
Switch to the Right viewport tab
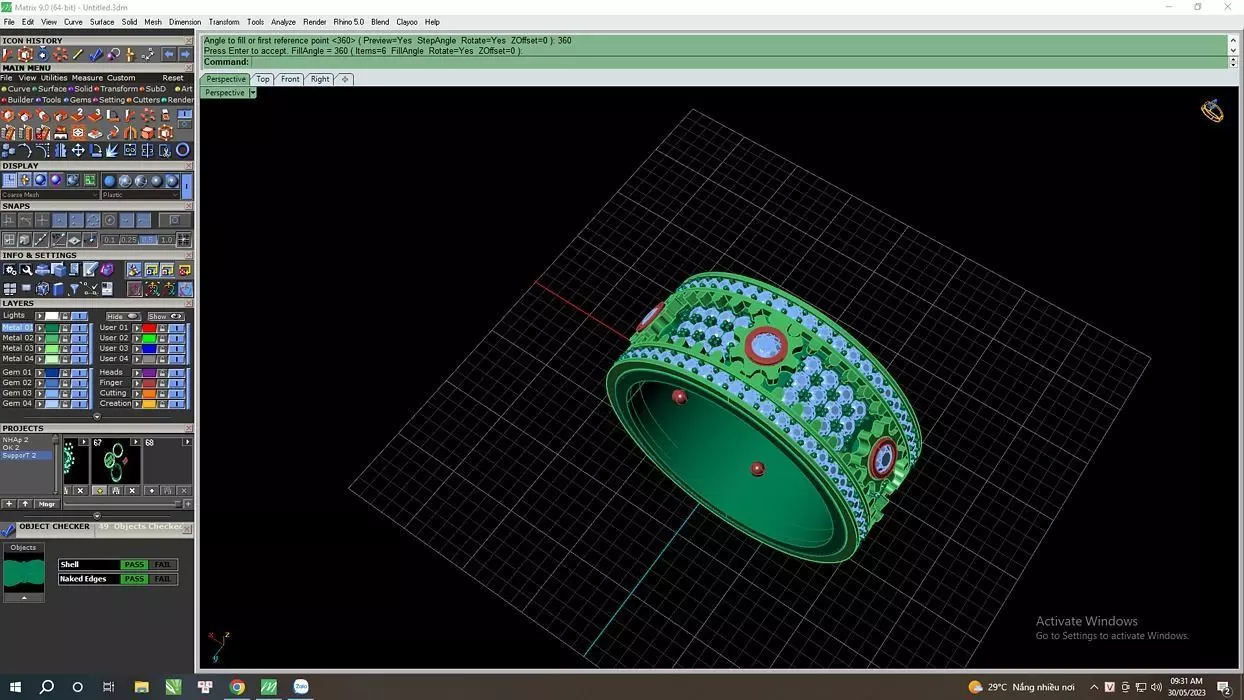(320, 79)
